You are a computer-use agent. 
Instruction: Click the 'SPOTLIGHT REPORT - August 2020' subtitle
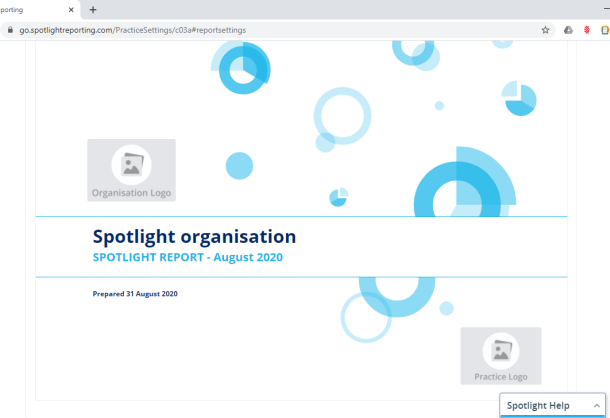tap(187, 258)
